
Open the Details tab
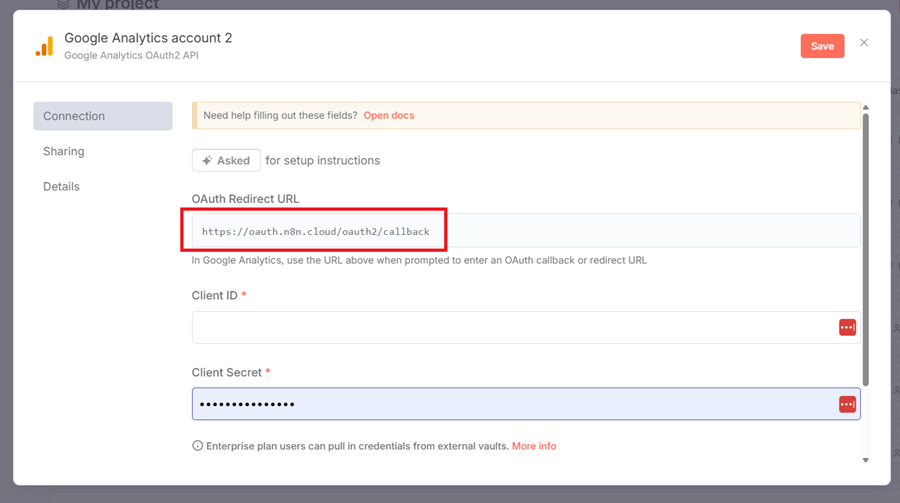click(x=61, y=186)
